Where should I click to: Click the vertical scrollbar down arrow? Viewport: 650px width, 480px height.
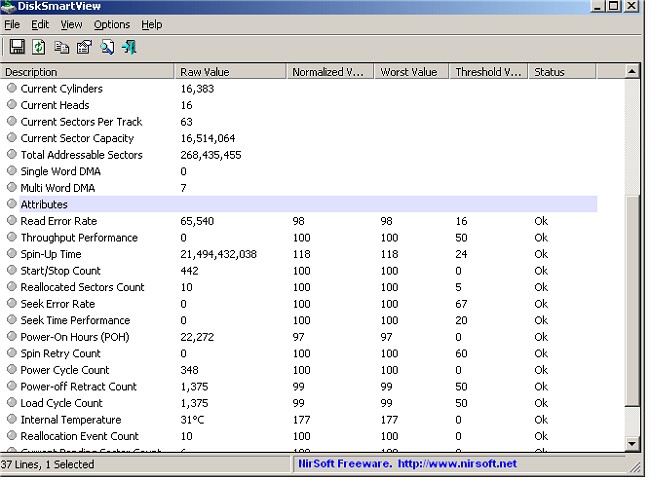pyautogui.click(x=632, y=443)
